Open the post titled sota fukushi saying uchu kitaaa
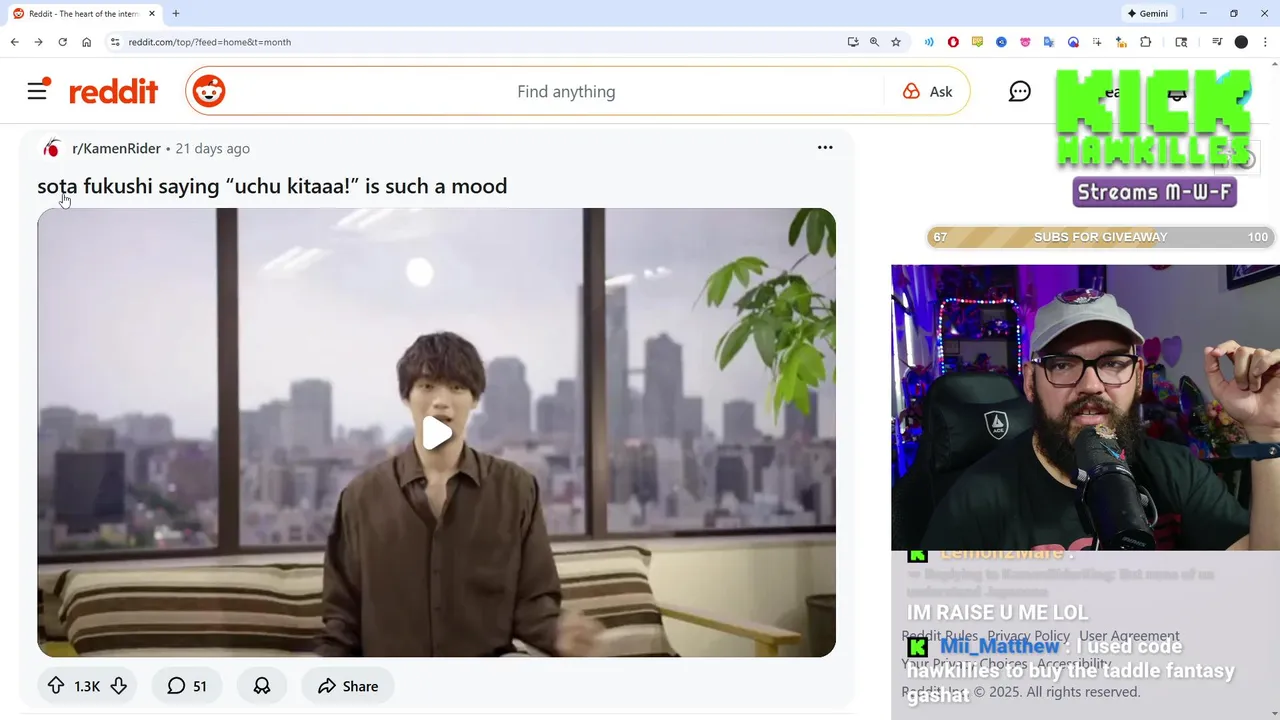This screenshot has height=720, width=1280. [272, 186]
